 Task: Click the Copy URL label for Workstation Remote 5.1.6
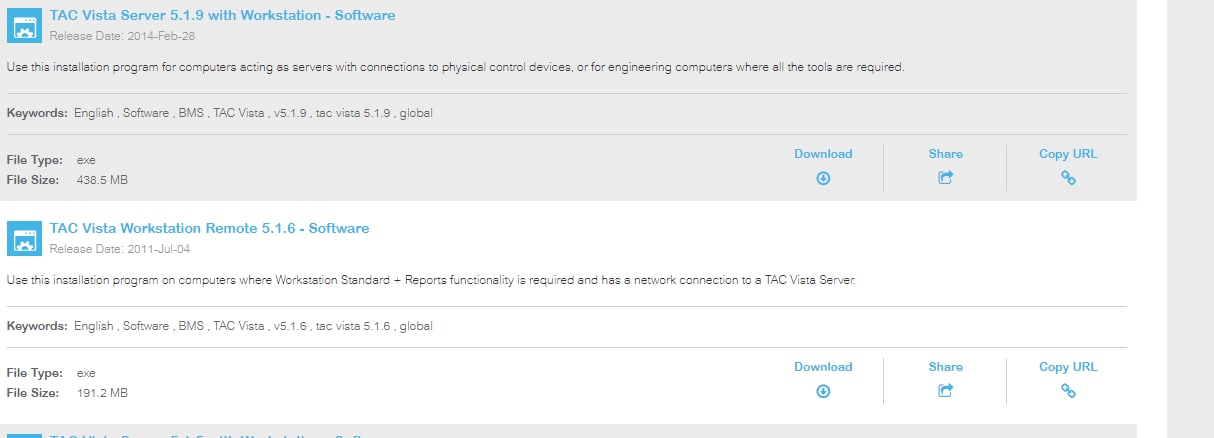[x=1068, y=367]
